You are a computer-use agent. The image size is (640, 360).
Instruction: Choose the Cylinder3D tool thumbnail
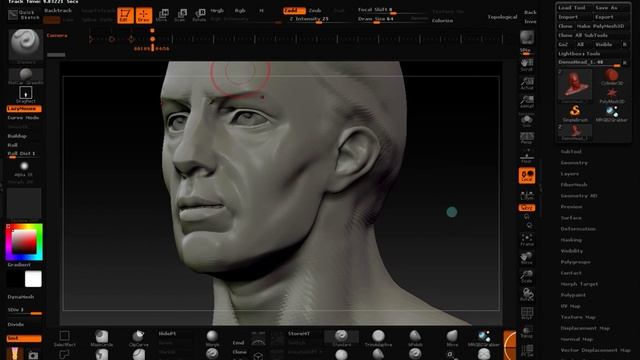click(x=611, y=77)
